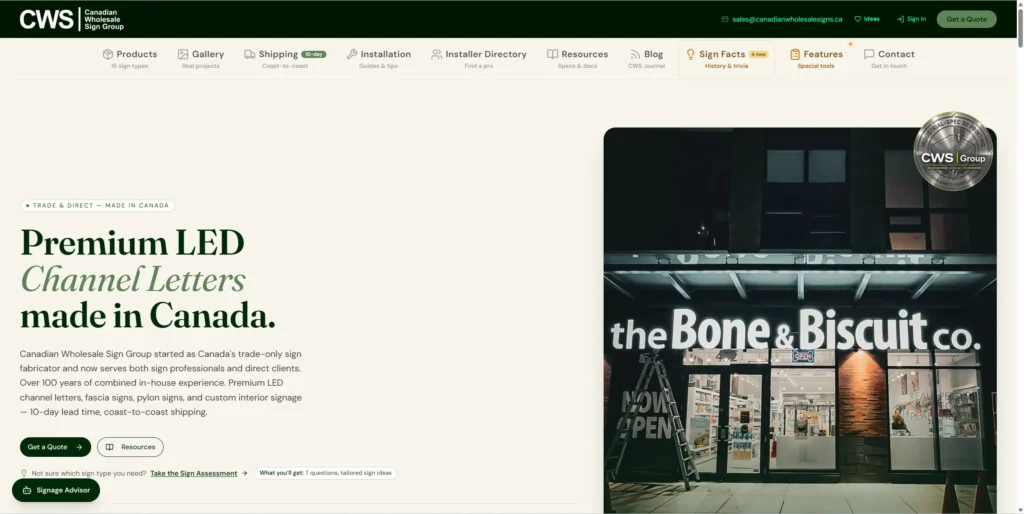The width and height of the screenshot is (1024, 514).
Task: Click the arrow after Take the Sign Assessment
Action: 245,474
